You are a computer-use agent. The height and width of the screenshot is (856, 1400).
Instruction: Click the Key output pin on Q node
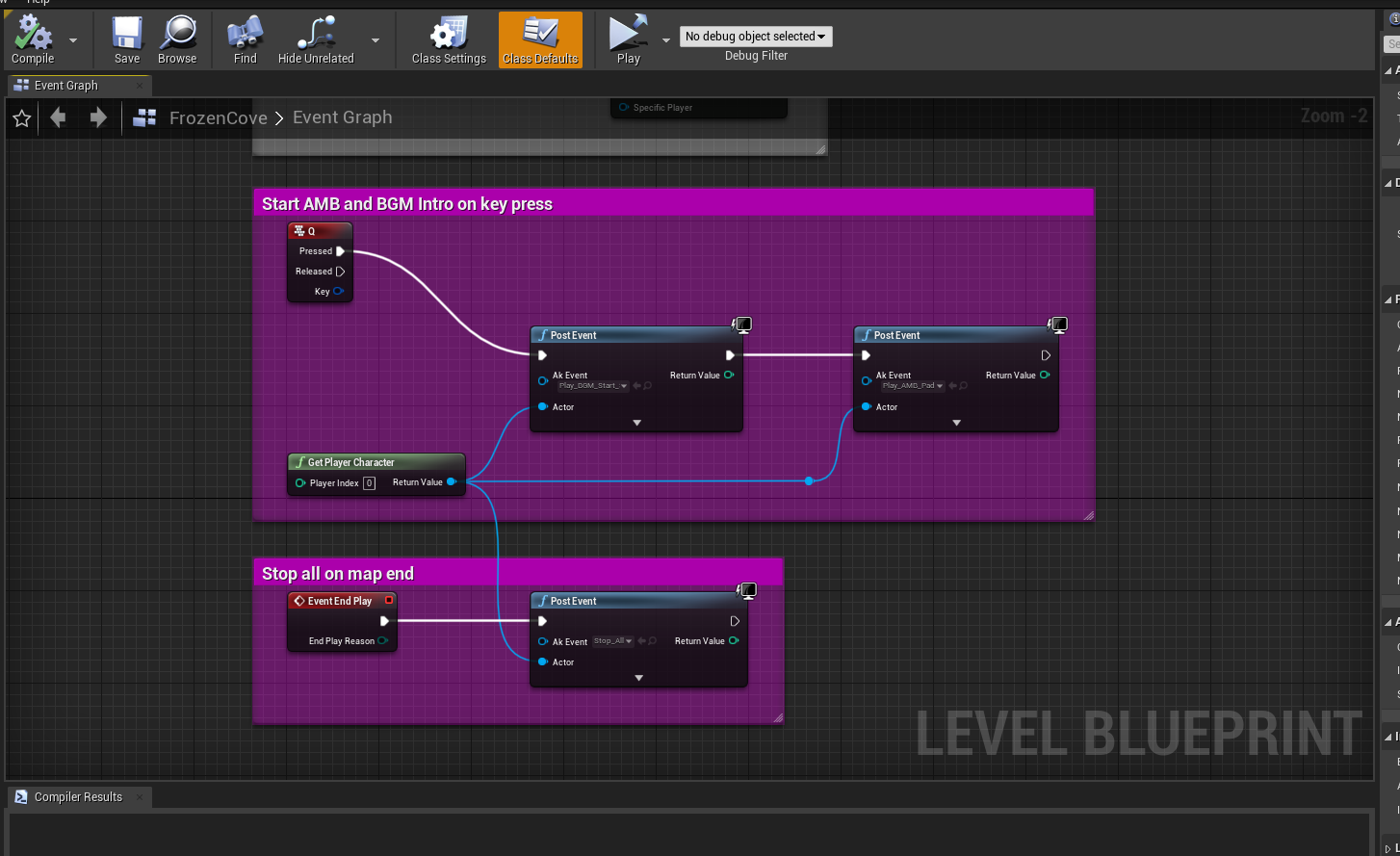click(339, 292)
